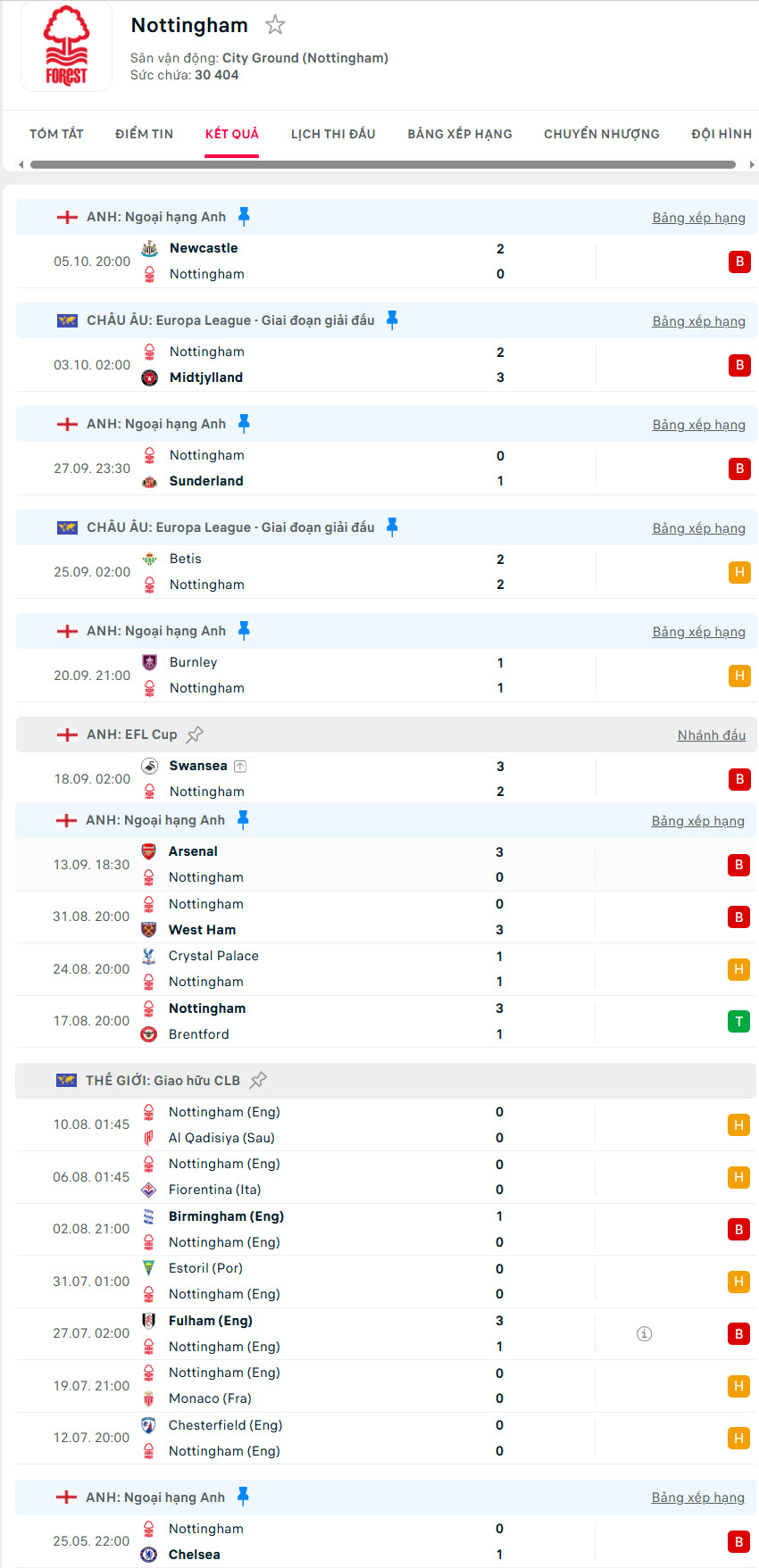Pin the EFL Cup league

(195, 734)
